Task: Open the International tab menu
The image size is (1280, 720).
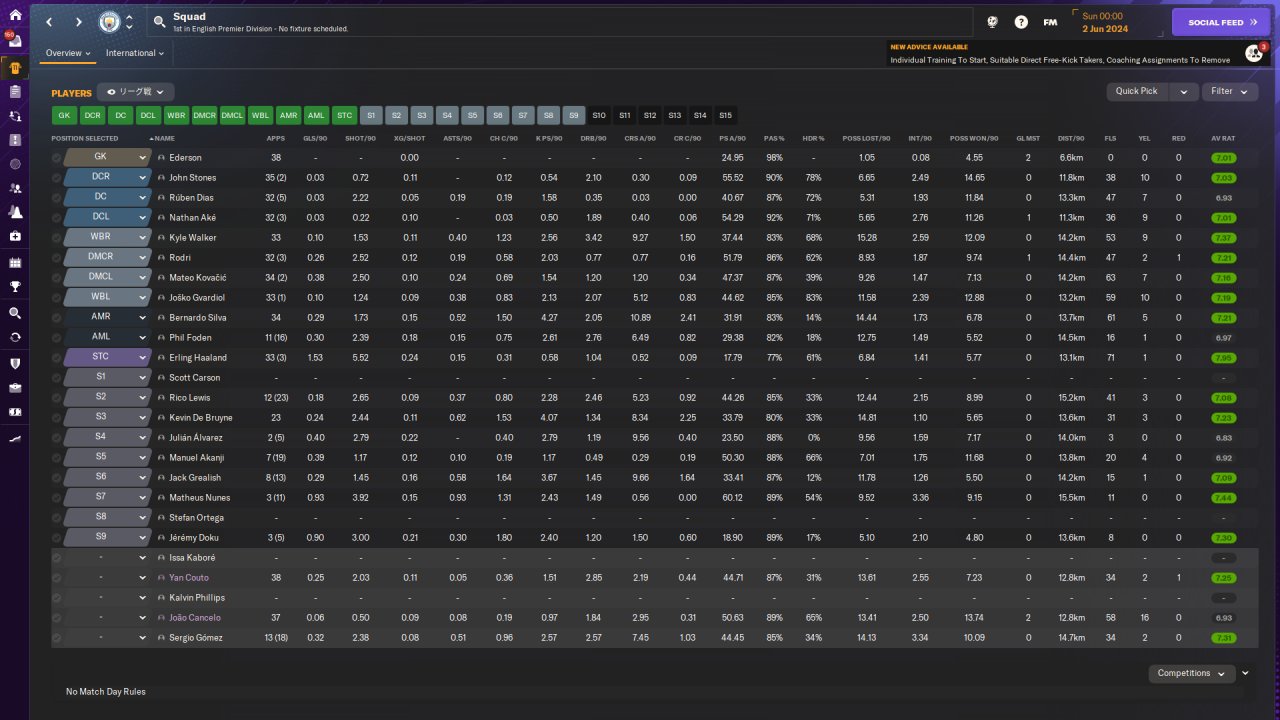Action: click(135, 53)
